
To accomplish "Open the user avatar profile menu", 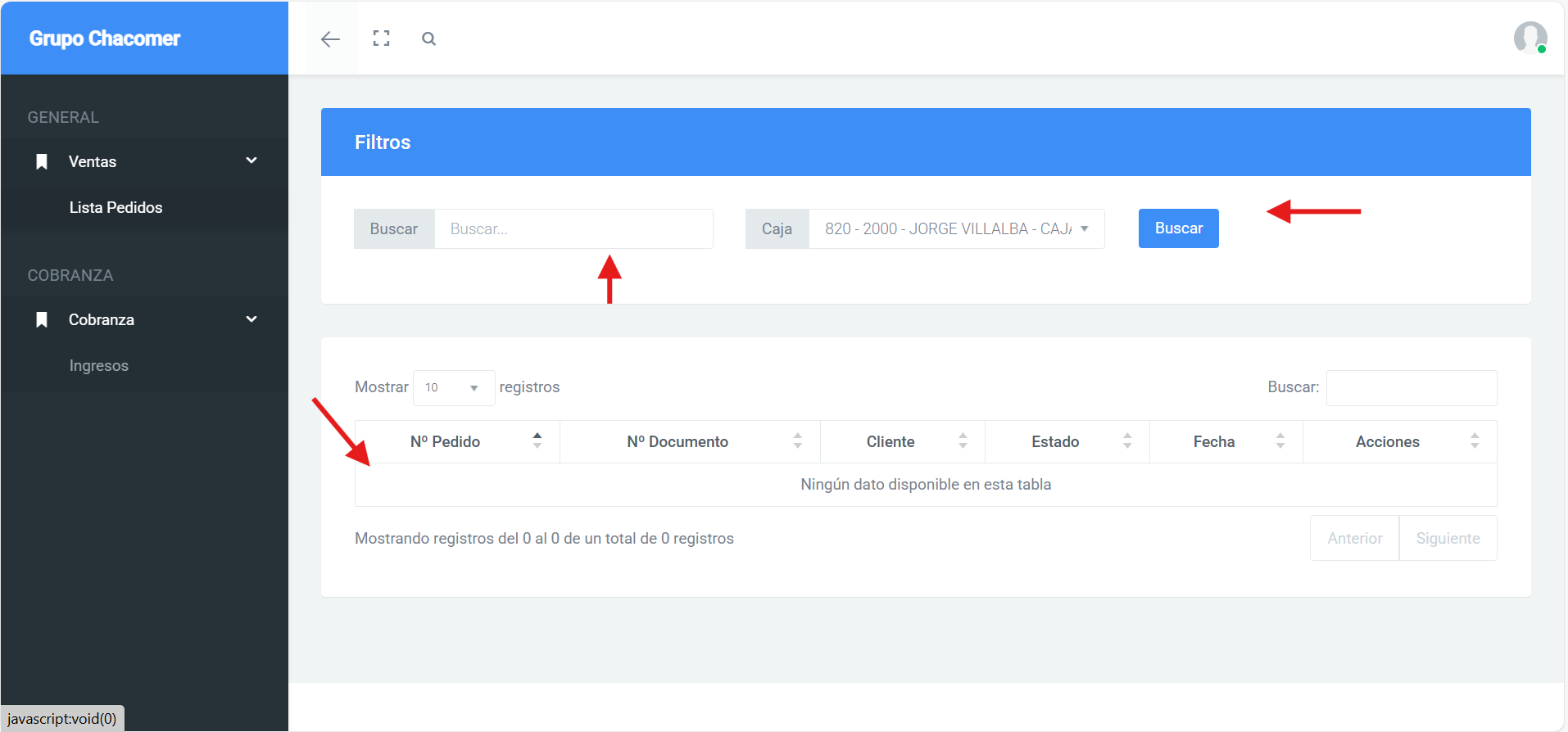I will (1529, 38).
